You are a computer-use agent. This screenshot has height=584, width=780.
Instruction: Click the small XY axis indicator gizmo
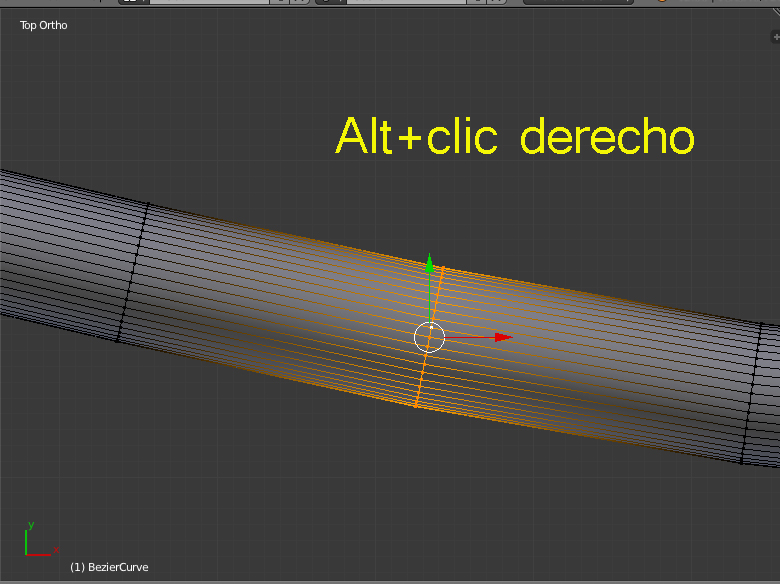[41, 539]
